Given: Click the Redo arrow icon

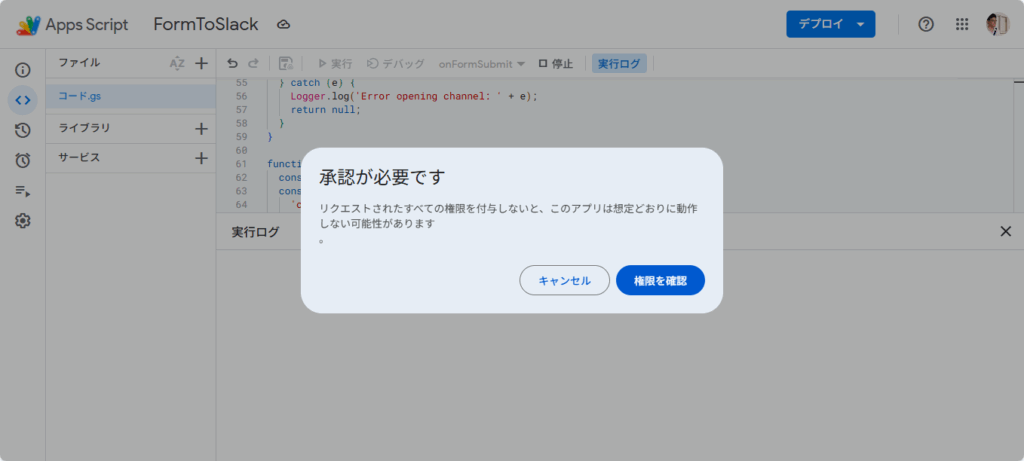Looking at the screenshot, I should coord(253,63).
